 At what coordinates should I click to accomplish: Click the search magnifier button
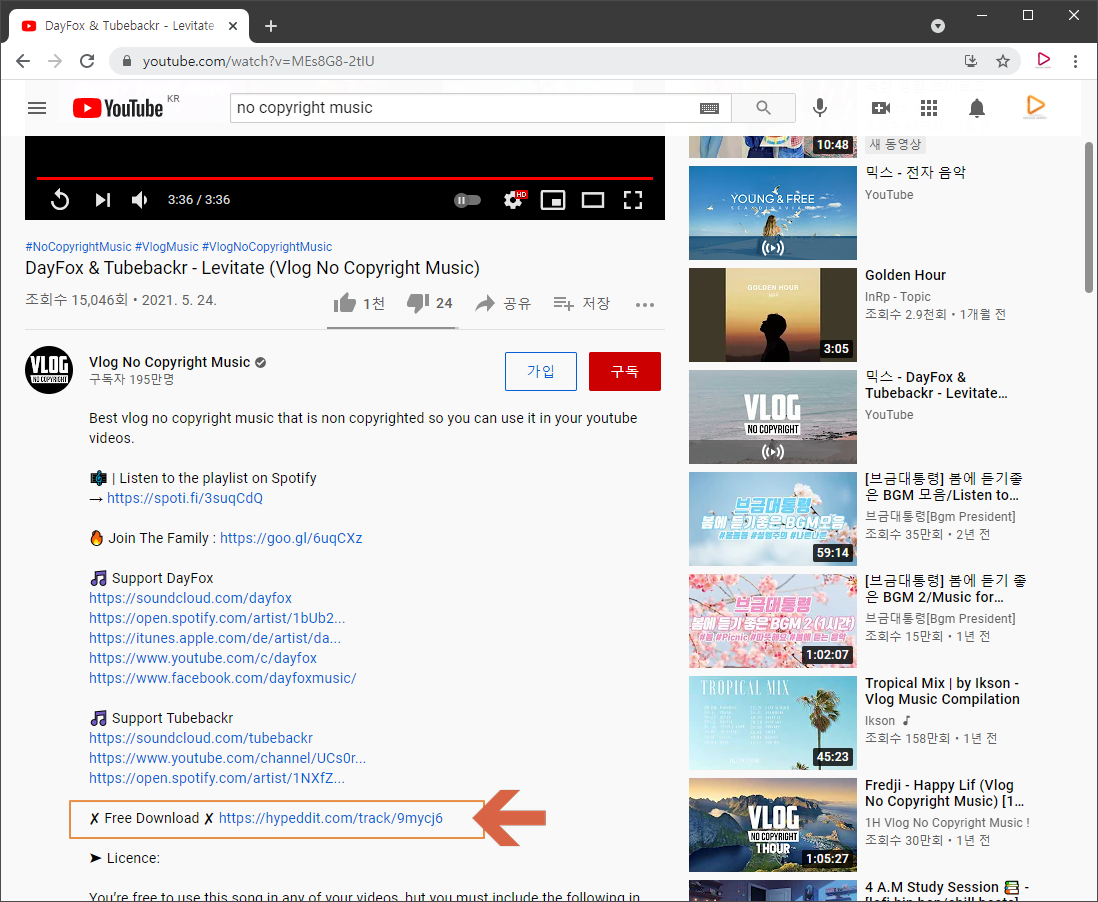click(x=763, y=108)
